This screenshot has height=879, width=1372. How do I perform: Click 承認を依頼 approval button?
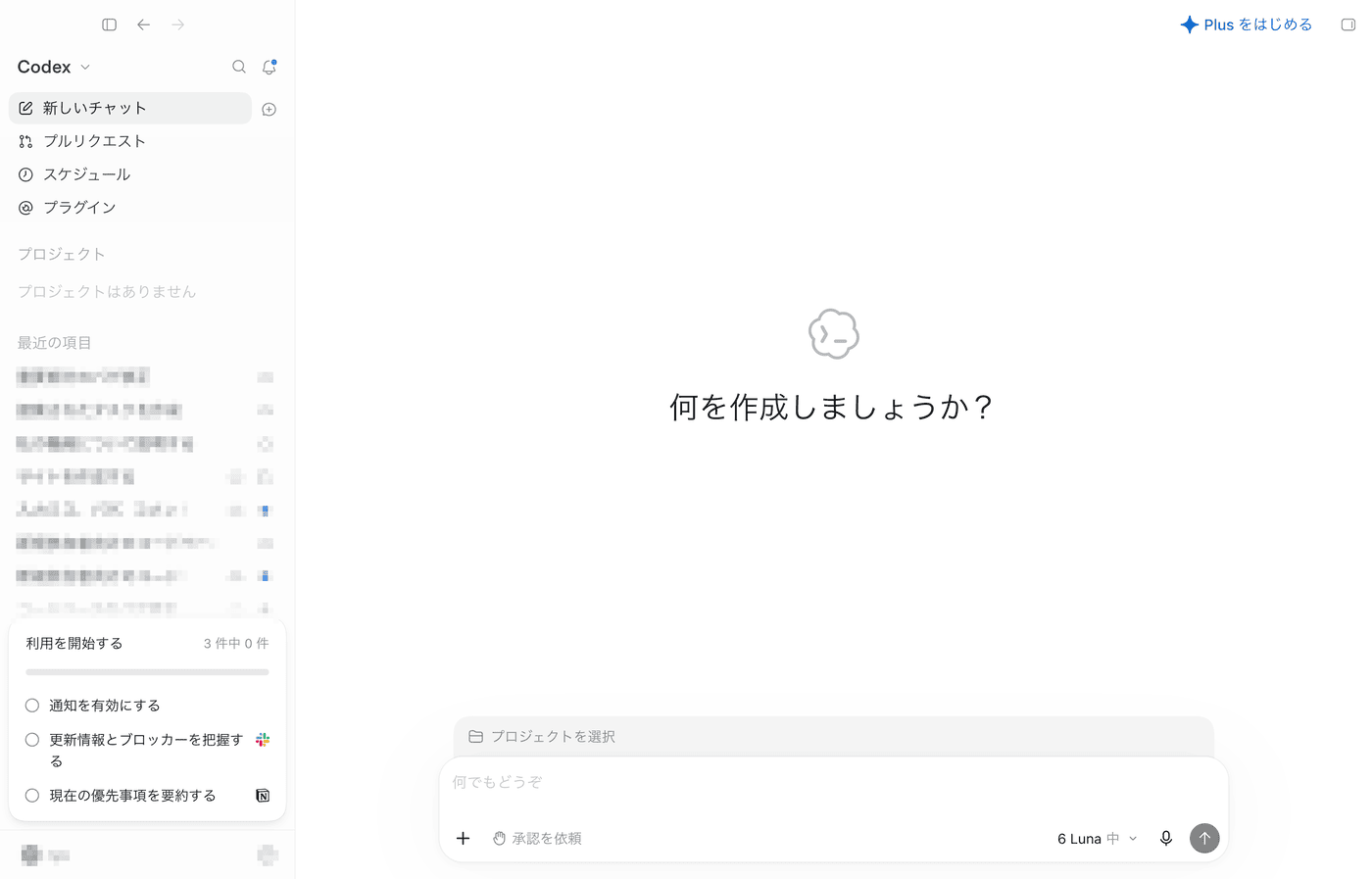(x=537, y=839)
